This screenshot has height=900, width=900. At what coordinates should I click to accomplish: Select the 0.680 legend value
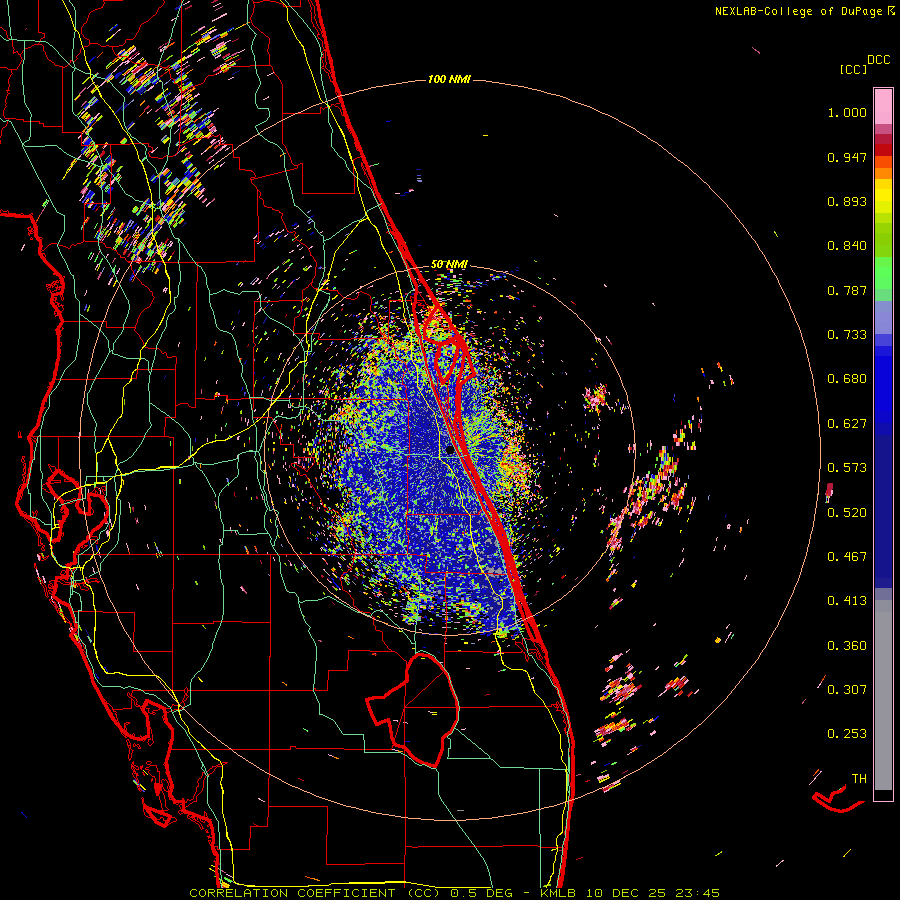point(847,379)
